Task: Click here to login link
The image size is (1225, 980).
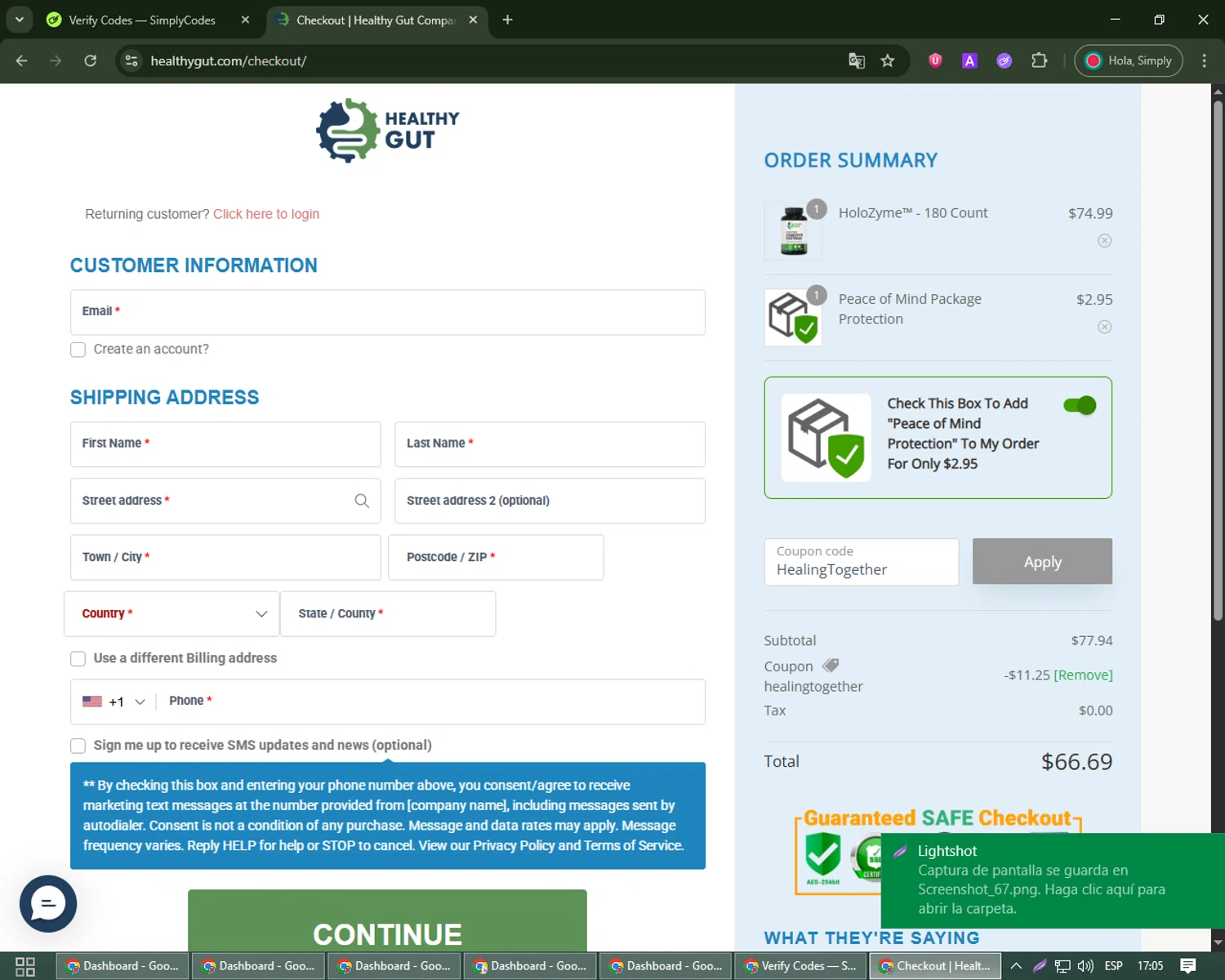Action: pyautogui.click(x=266, y=214)
